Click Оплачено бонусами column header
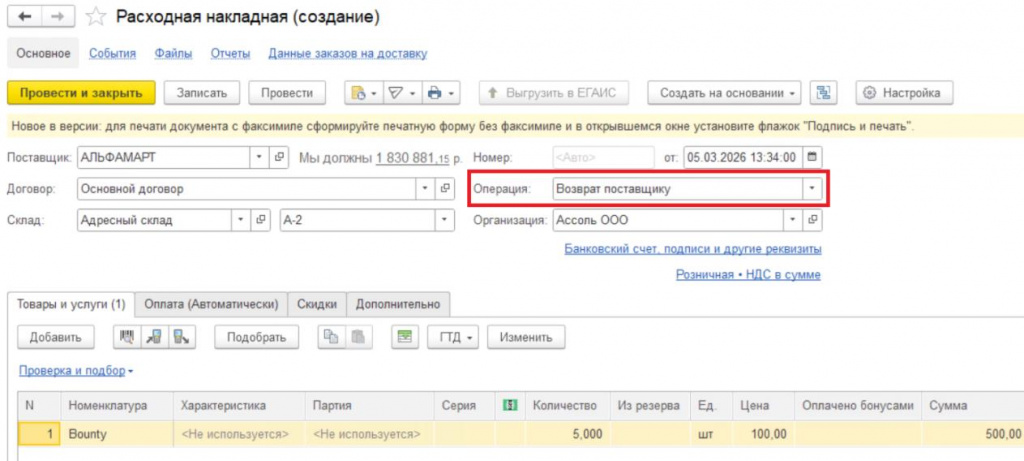Image resolution: width=1024 pixels, height=461 pixels. (858, 405)
